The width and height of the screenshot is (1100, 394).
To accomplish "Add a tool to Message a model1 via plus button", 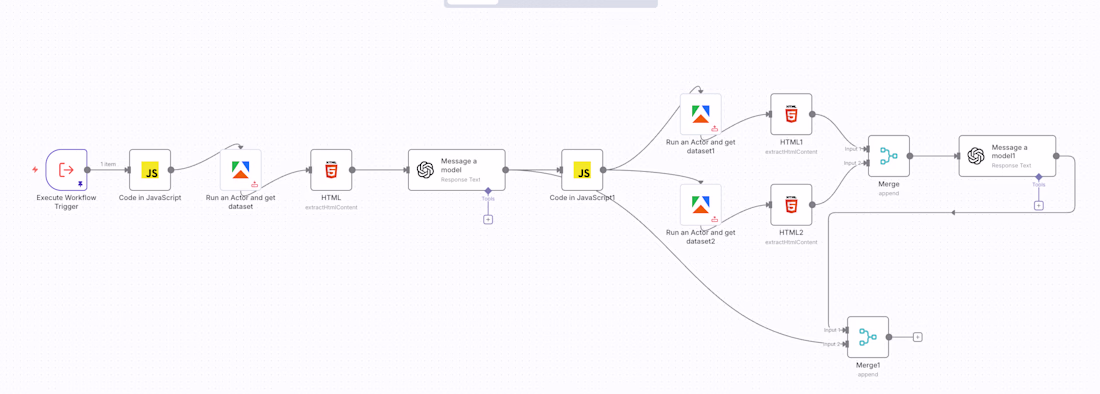I will click(1039, 205).
